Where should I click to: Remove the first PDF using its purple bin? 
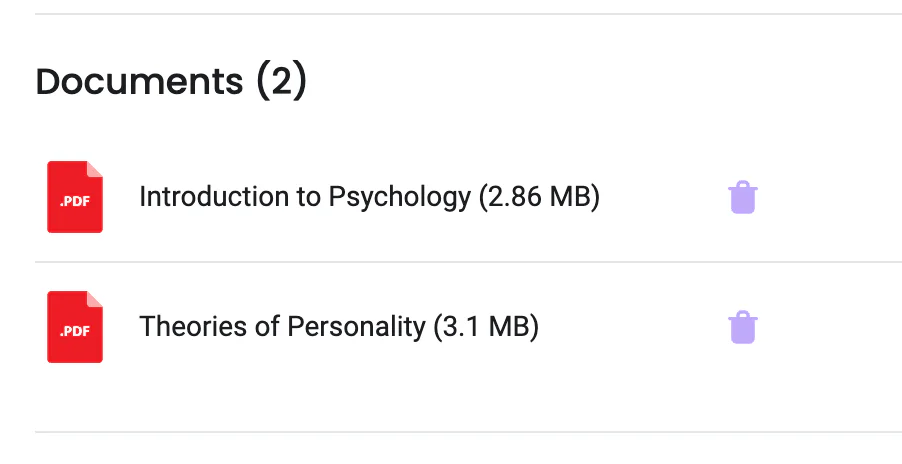[x=742, y=198]
